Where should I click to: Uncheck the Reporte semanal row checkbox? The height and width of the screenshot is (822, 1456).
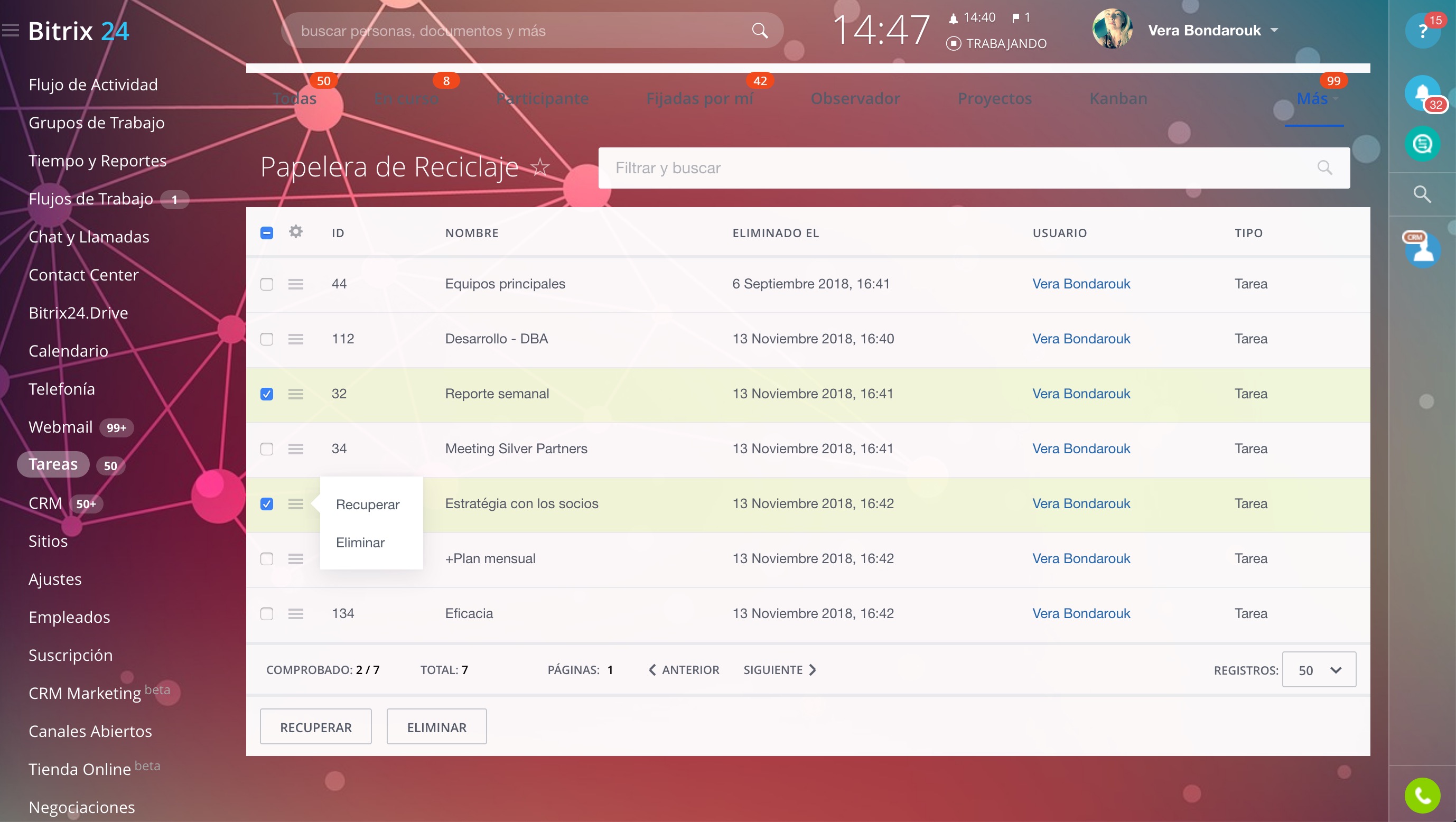point(267,394)
